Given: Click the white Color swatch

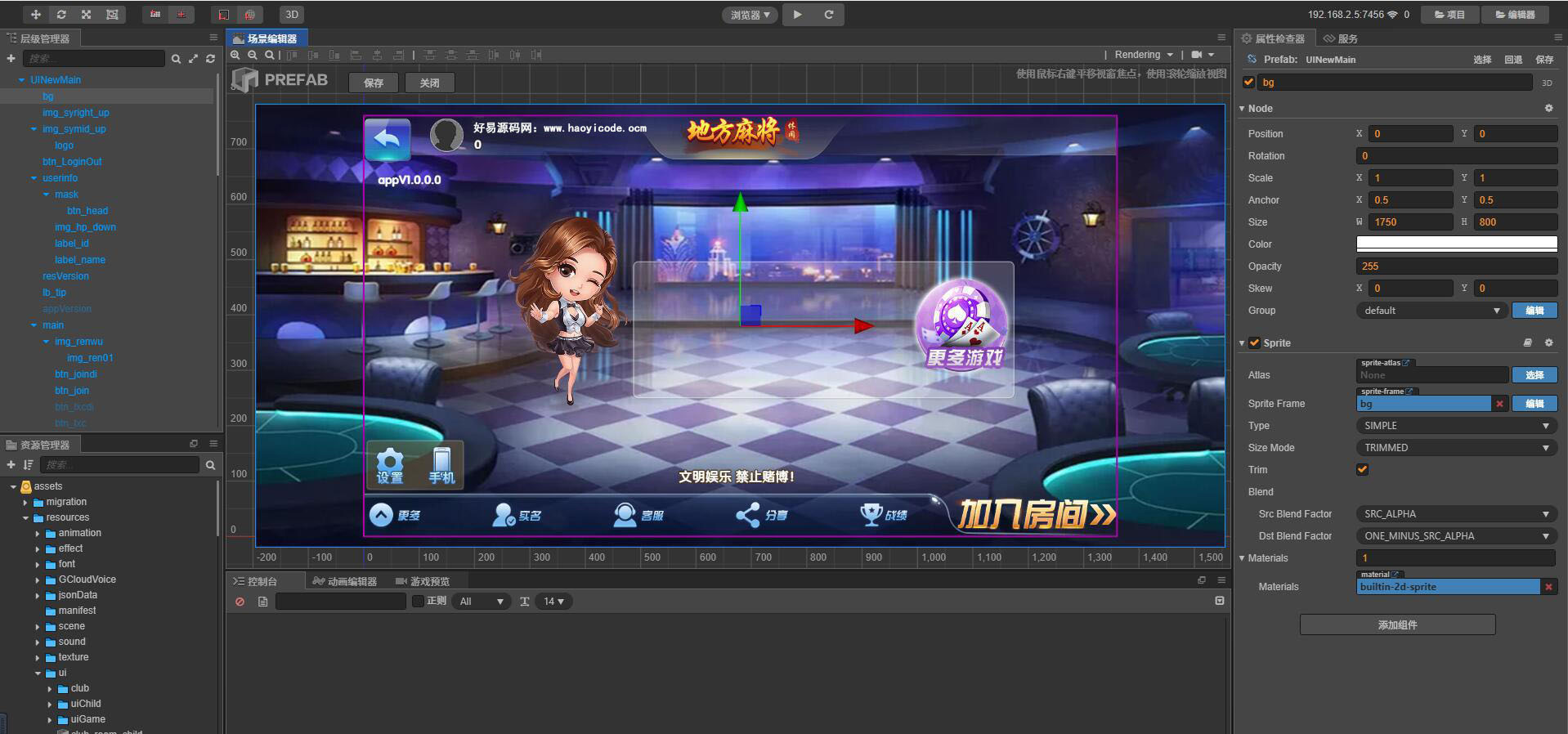Looking at the screenshot, I should click(1456, 244).
